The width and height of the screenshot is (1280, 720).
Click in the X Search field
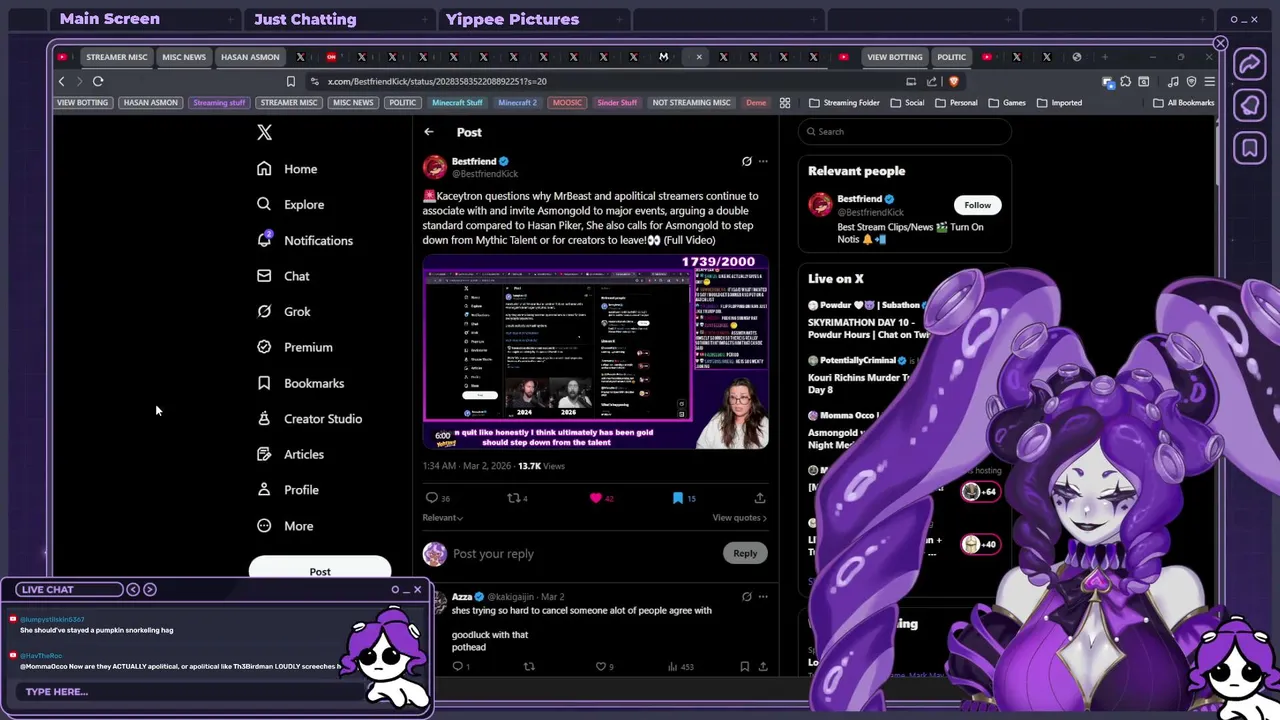[905, 131]
